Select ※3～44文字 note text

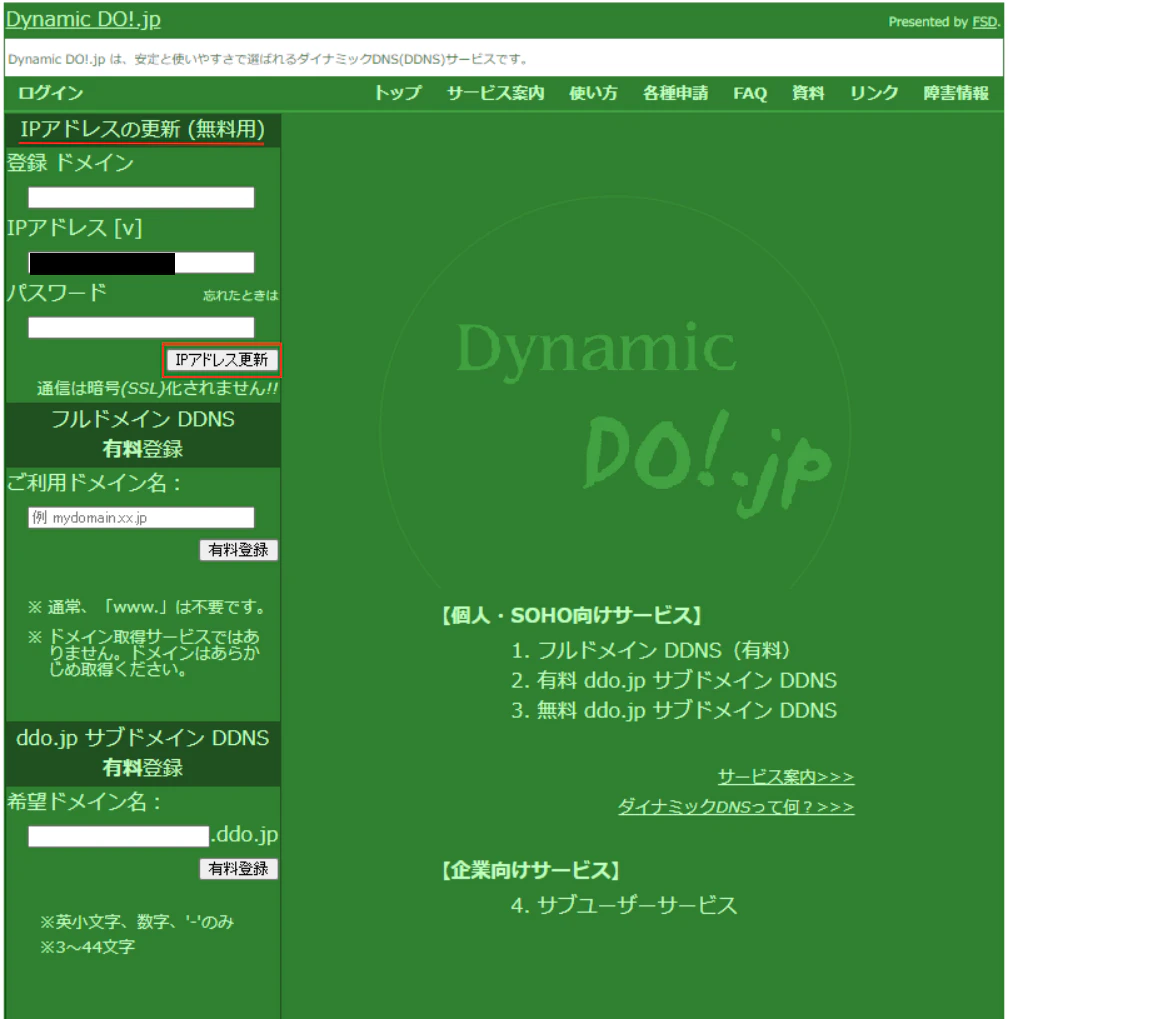tap(87, 947)
